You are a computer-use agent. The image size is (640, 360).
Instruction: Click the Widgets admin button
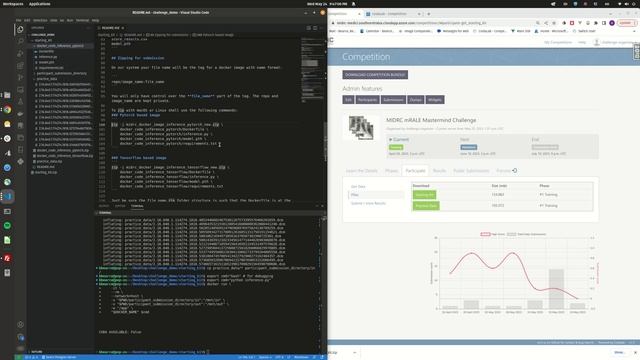point(435,100)
